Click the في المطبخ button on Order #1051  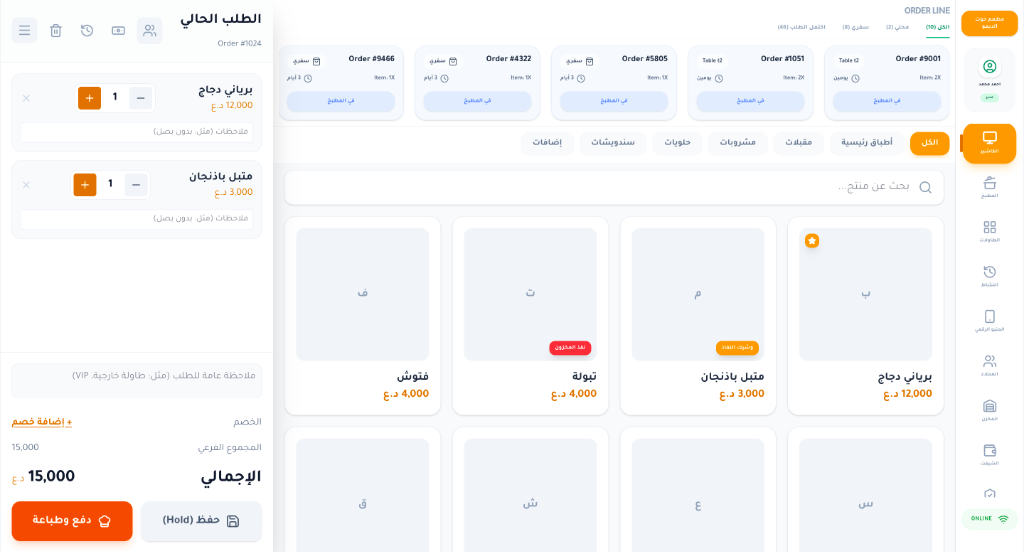tap(750, 101)
